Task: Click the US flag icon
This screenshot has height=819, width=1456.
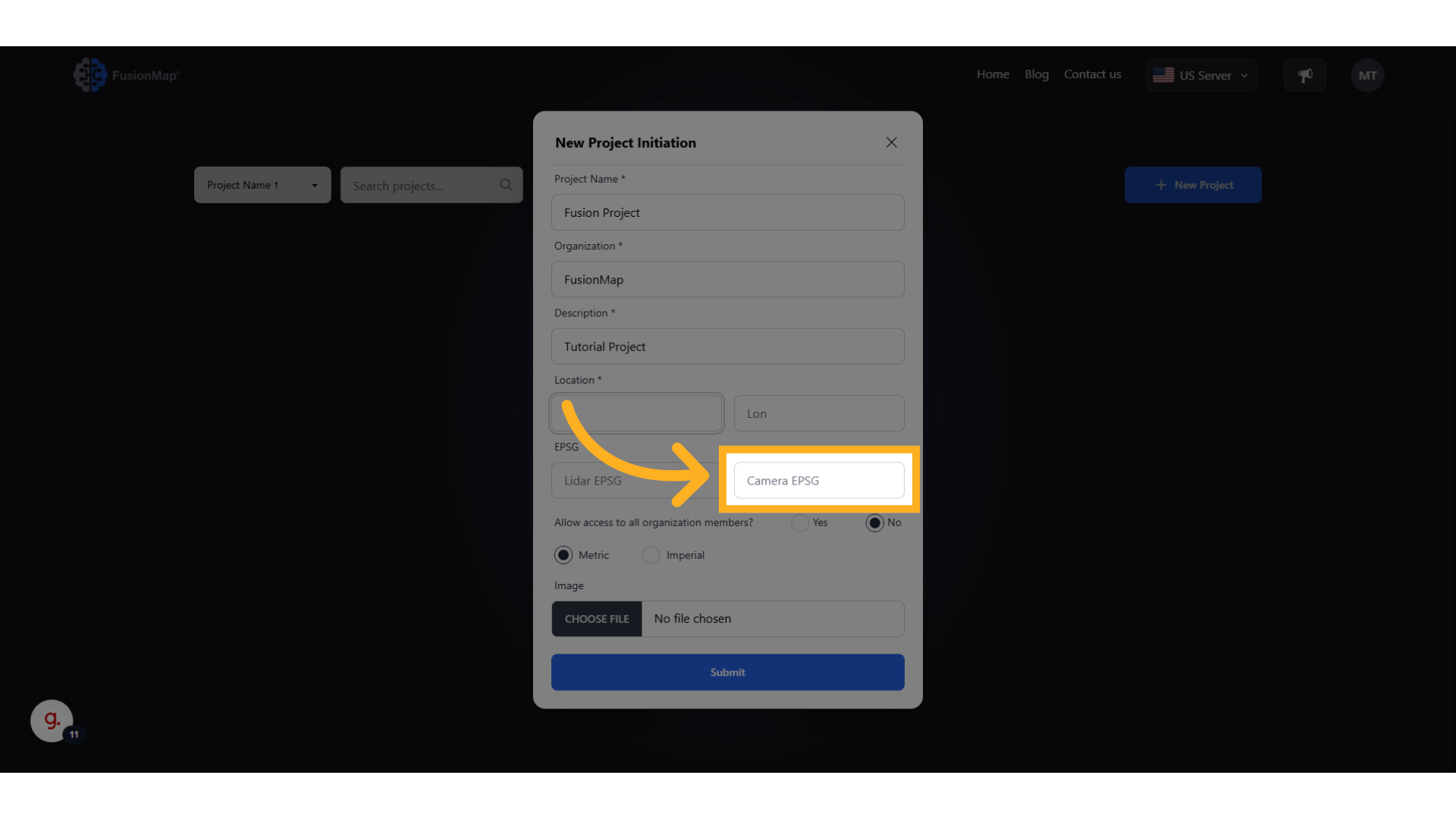Action: 1163,75
